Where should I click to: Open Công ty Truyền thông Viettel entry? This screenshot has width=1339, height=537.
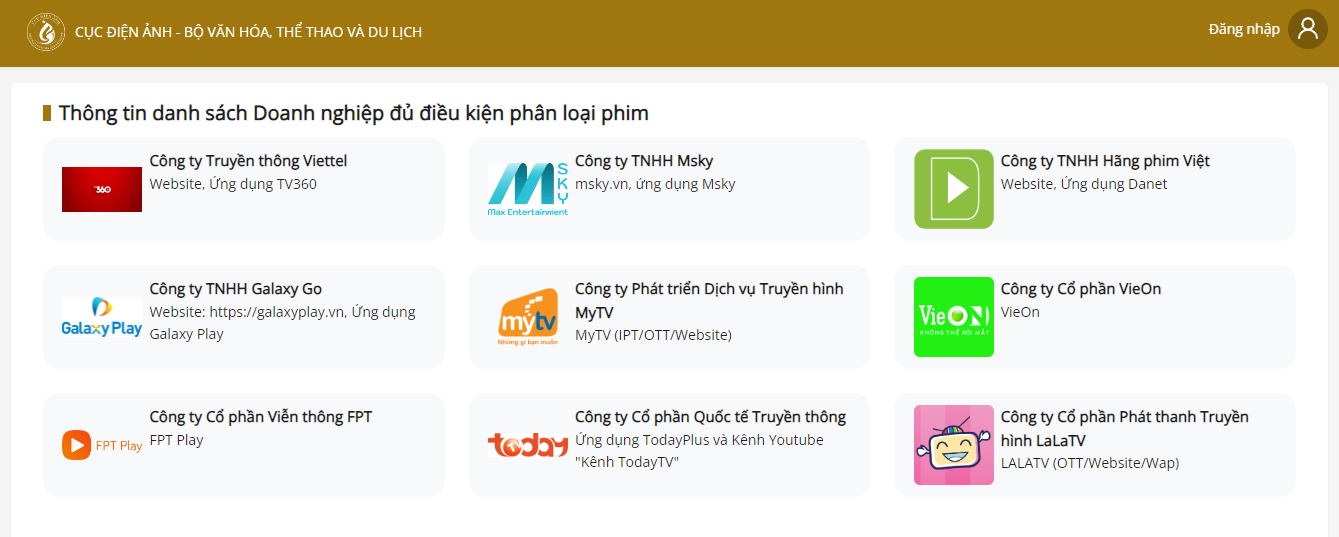[x=248, y=161]
